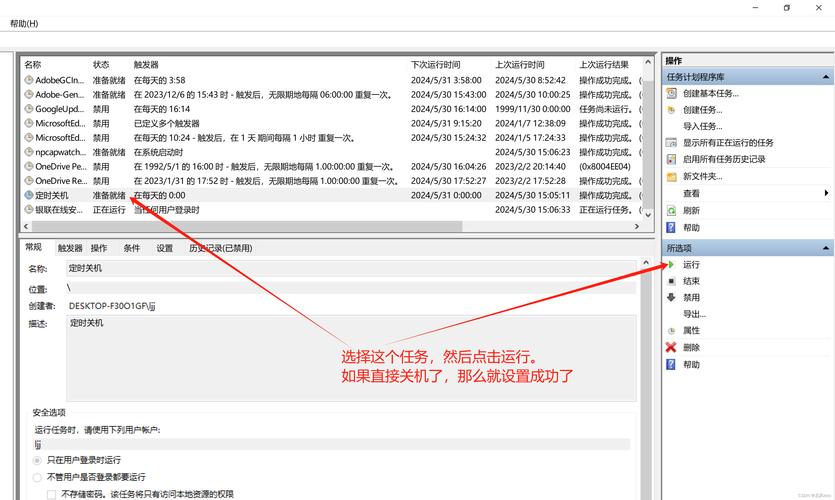Switch to the 常规 tab
The height and width of the screenshot is (500, 835).
pyautogui.click(x=33, y=247)
